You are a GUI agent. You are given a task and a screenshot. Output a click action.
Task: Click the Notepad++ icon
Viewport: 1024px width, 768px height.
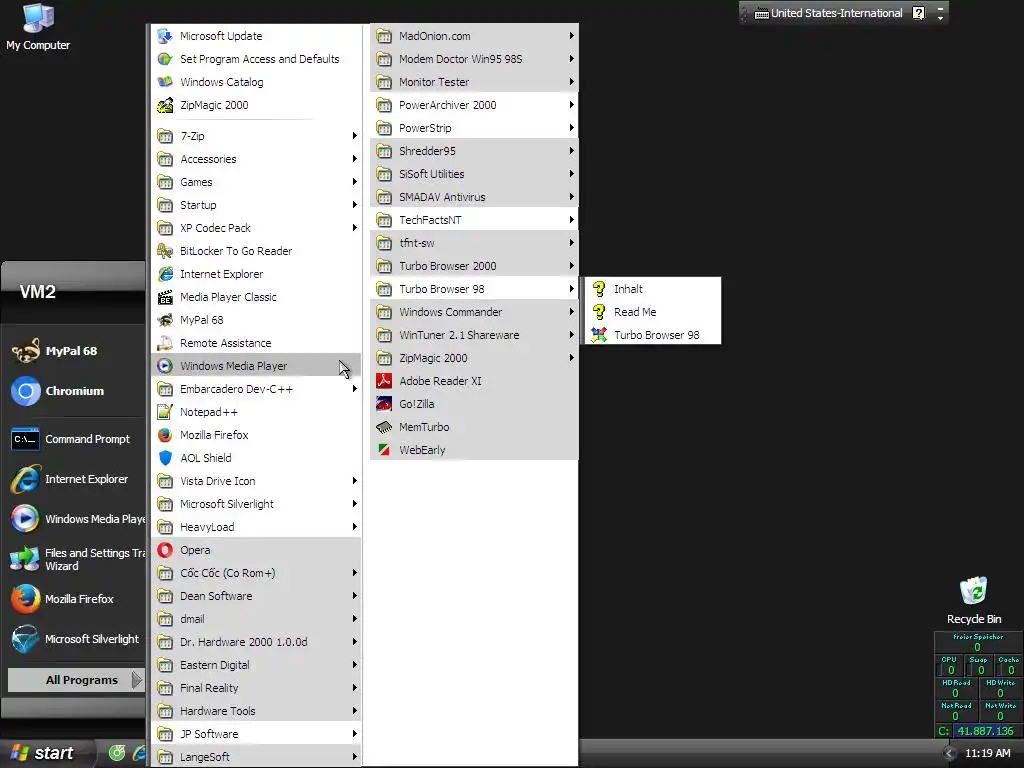click(165, 412)
